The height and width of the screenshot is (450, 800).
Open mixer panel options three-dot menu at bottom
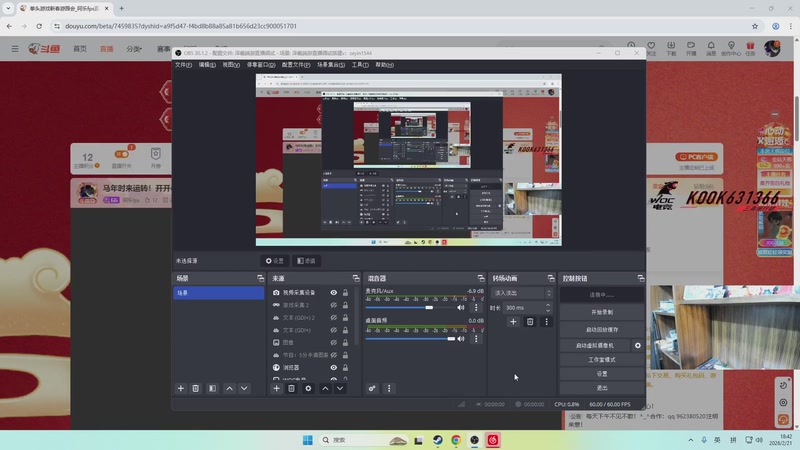(x=389, y=388)
